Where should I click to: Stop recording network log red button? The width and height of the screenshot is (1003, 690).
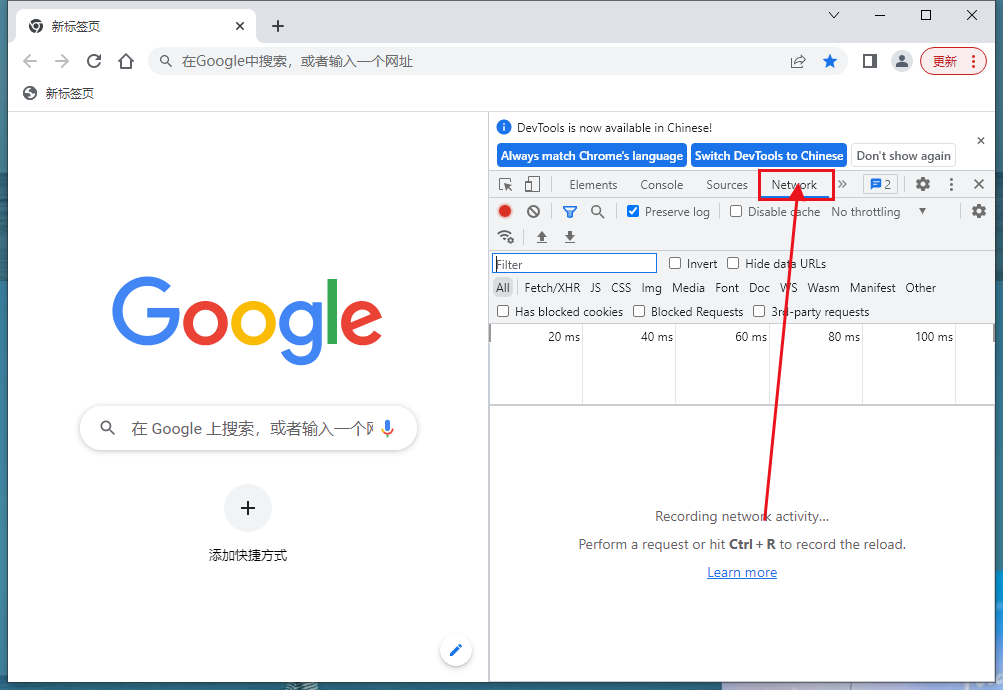point(505,211)
